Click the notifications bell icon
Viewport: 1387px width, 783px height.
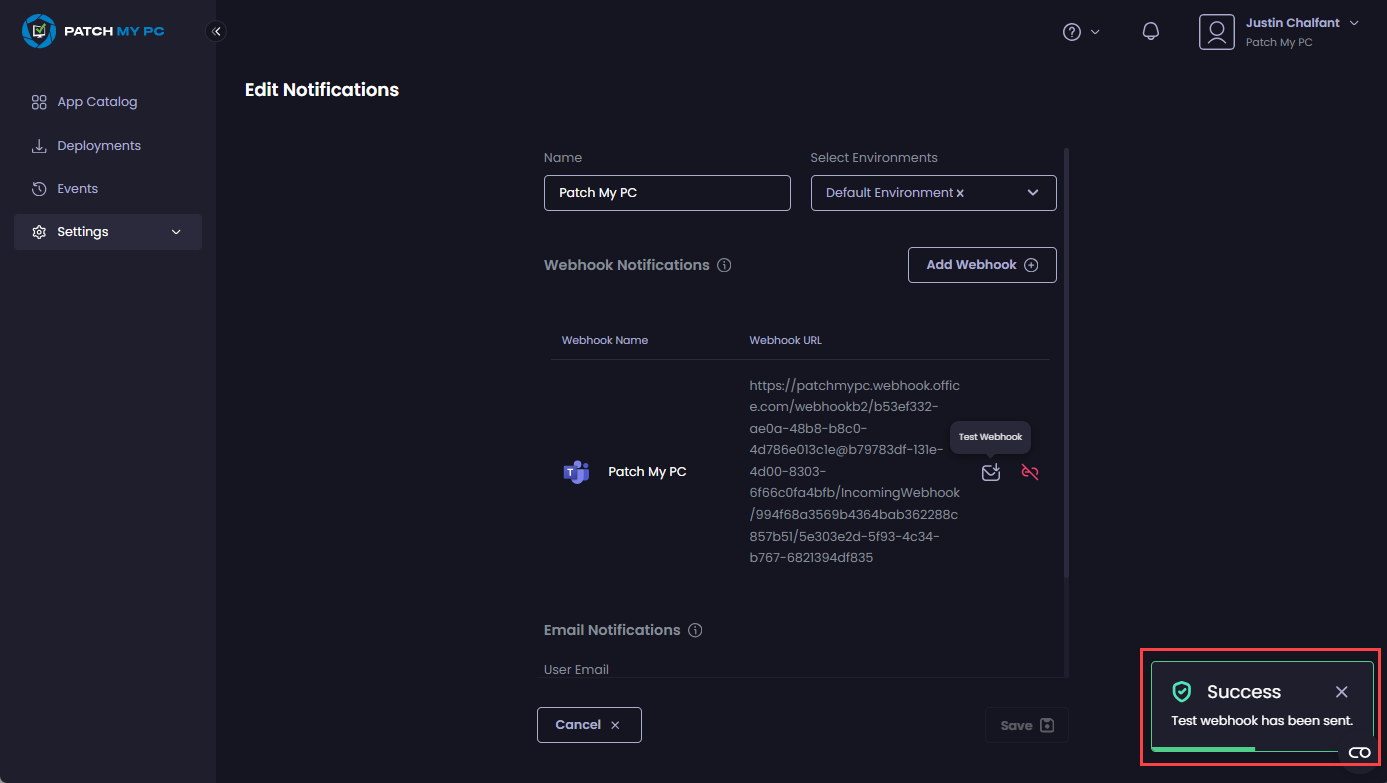tap(1150, 32)
